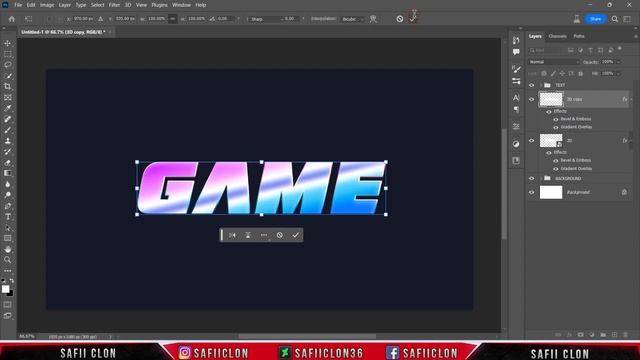Select the Brush tool

8,130
